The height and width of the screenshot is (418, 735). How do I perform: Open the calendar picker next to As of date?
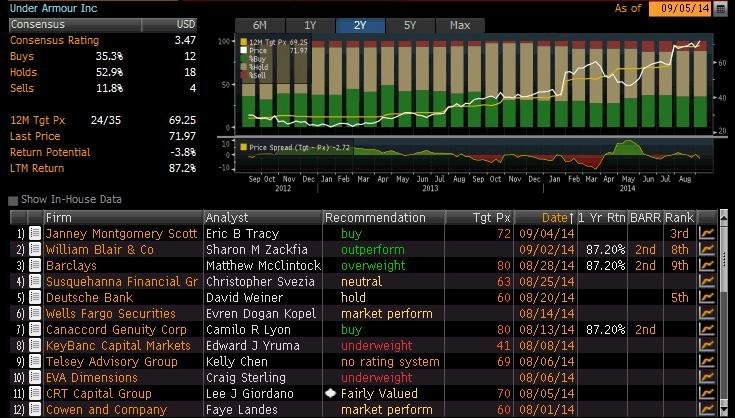720,9
